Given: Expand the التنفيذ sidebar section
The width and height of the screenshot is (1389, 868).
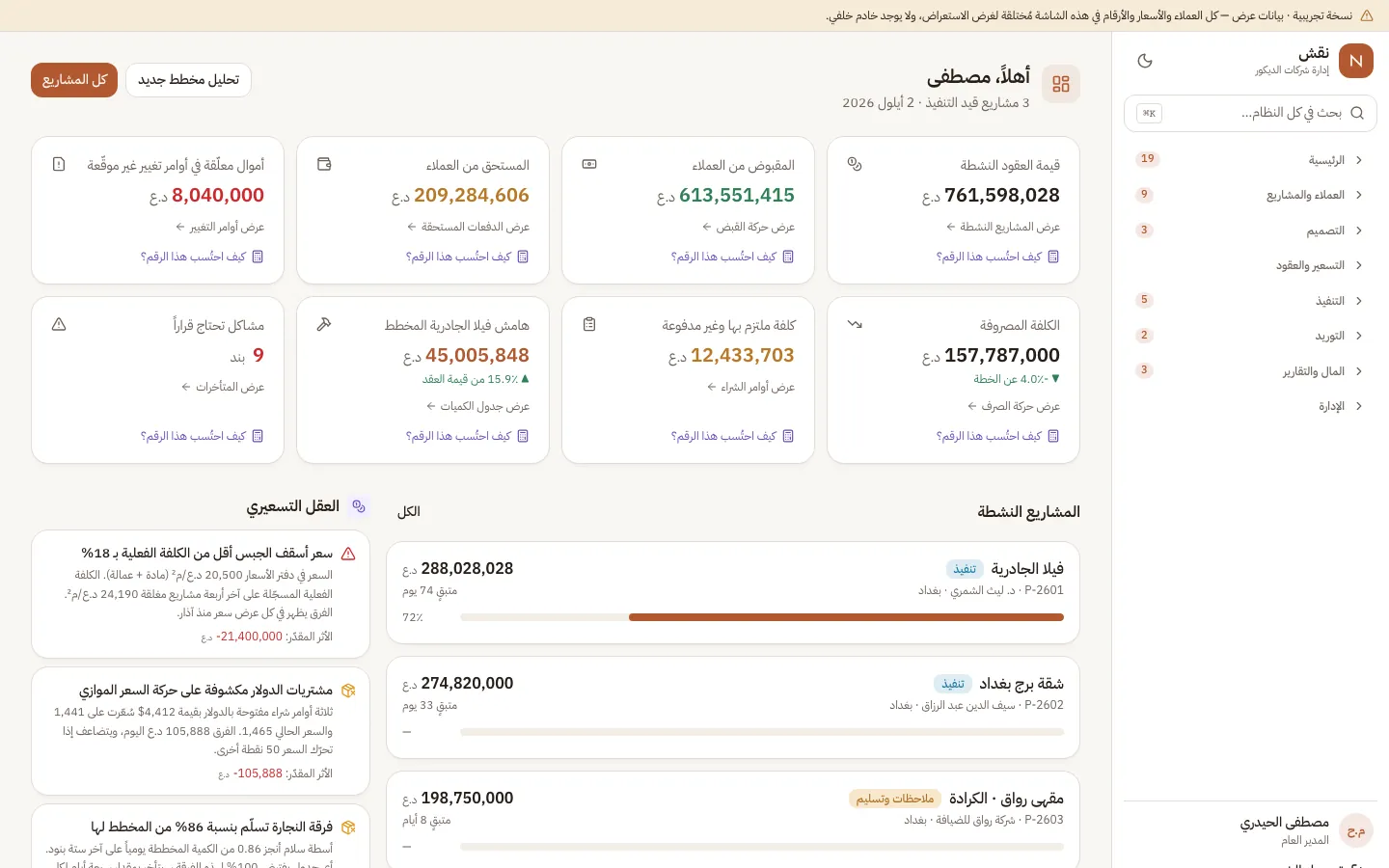Looking at the screenshot, I should click(x=1250, y=301).
